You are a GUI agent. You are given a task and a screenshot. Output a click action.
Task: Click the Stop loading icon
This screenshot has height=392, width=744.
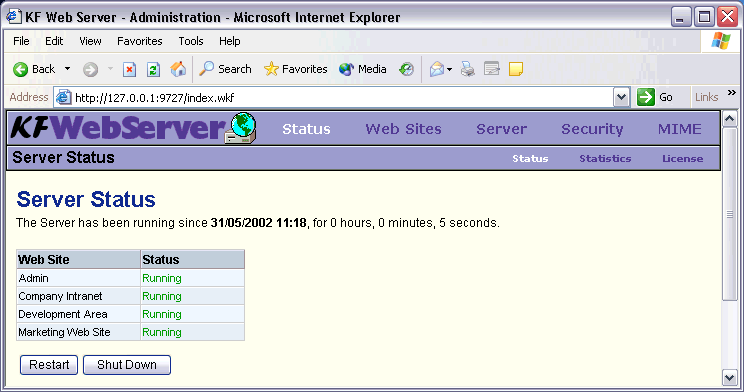tap(129, 70)
